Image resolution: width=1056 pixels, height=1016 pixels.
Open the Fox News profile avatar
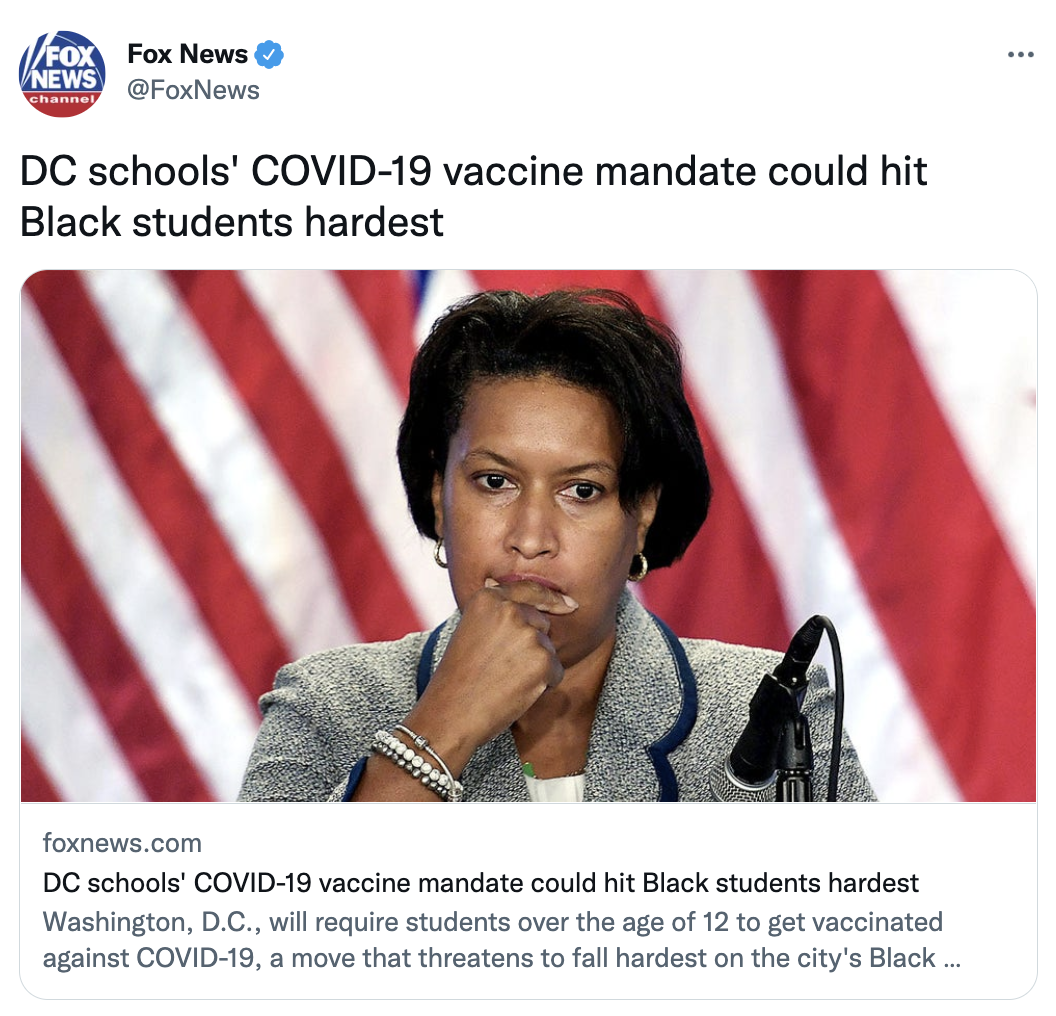coord(62,73)
